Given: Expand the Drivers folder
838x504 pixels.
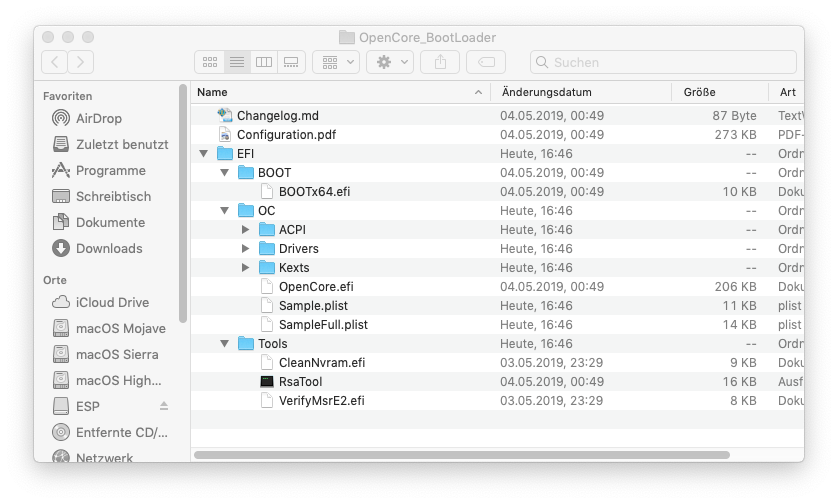Looking at the screenshot, I should [245, 249].
